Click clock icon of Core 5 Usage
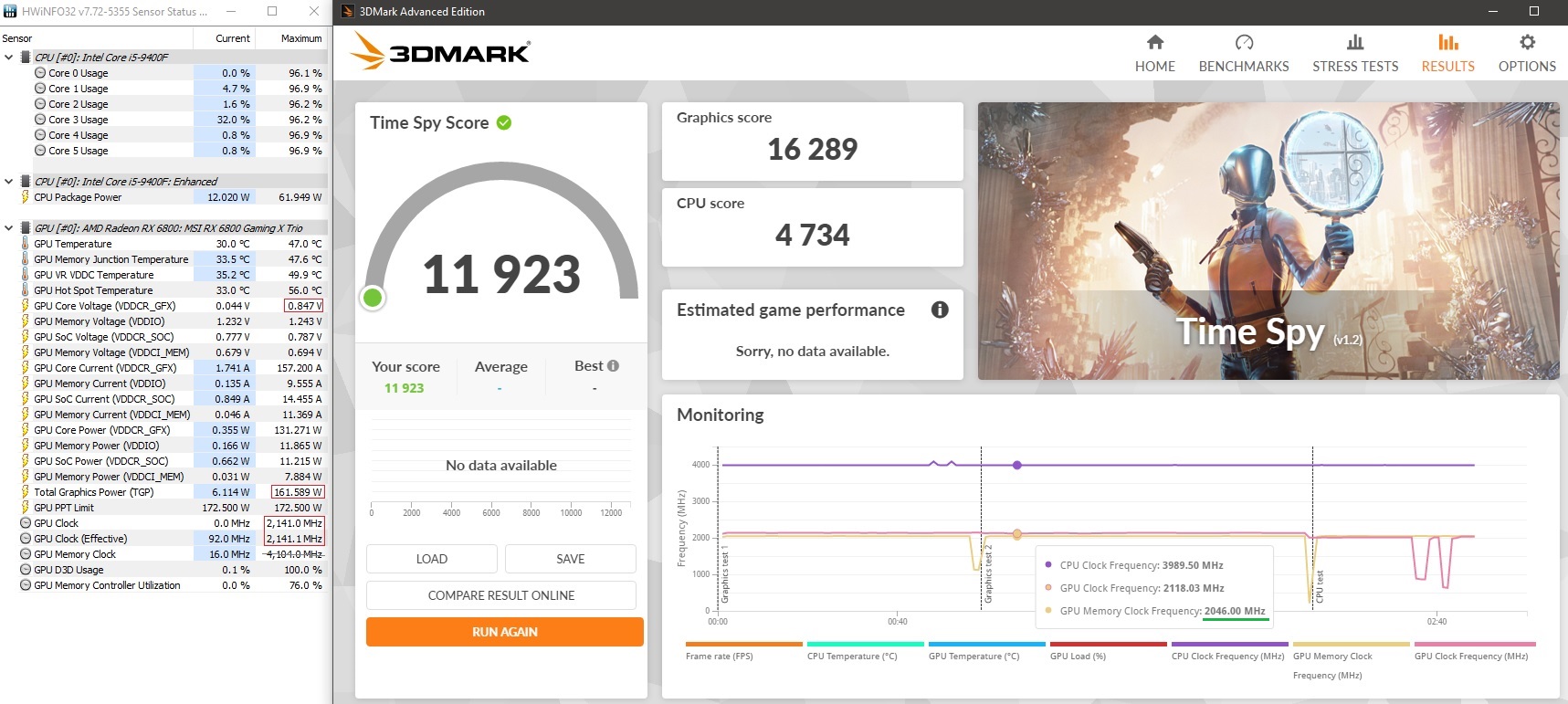1568x704 pixels. click(x=40, y=151)
